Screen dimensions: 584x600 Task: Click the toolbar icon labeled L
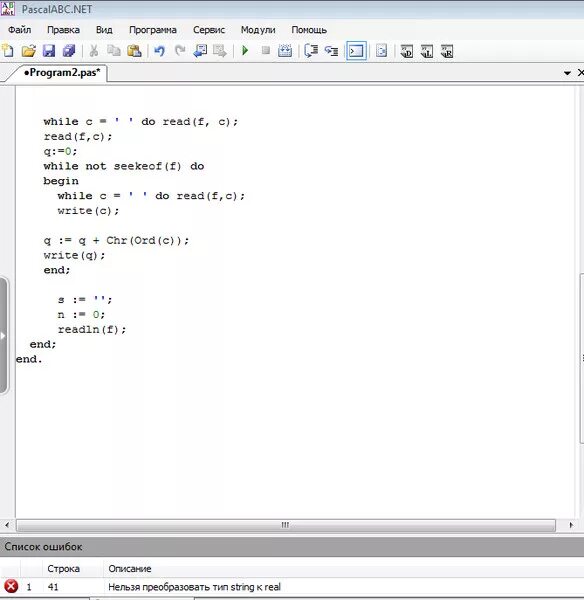click(x=427, y=51)
